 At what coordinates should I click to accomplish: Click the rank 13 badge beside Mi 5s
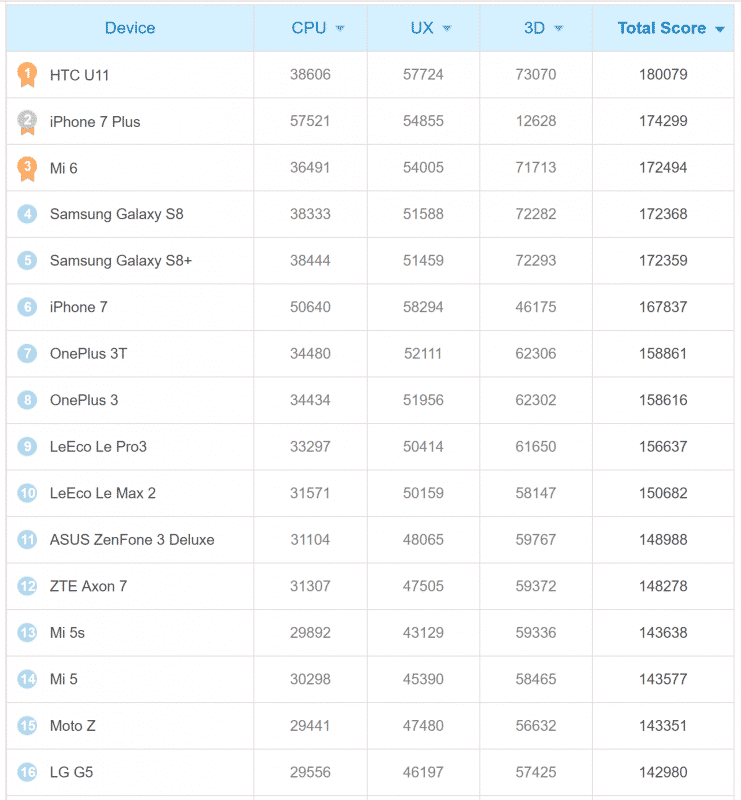click(27, 633)
